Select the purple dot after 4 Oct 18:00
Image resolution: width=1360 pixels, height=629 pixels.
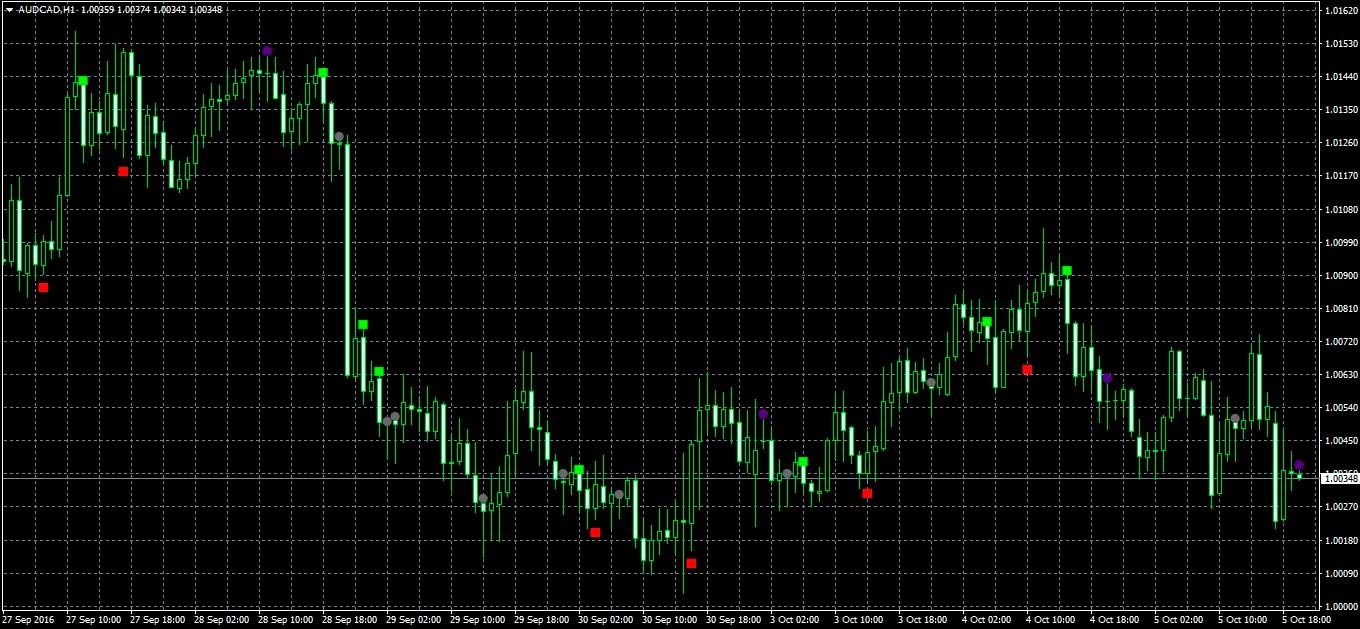click(1107, 378)
